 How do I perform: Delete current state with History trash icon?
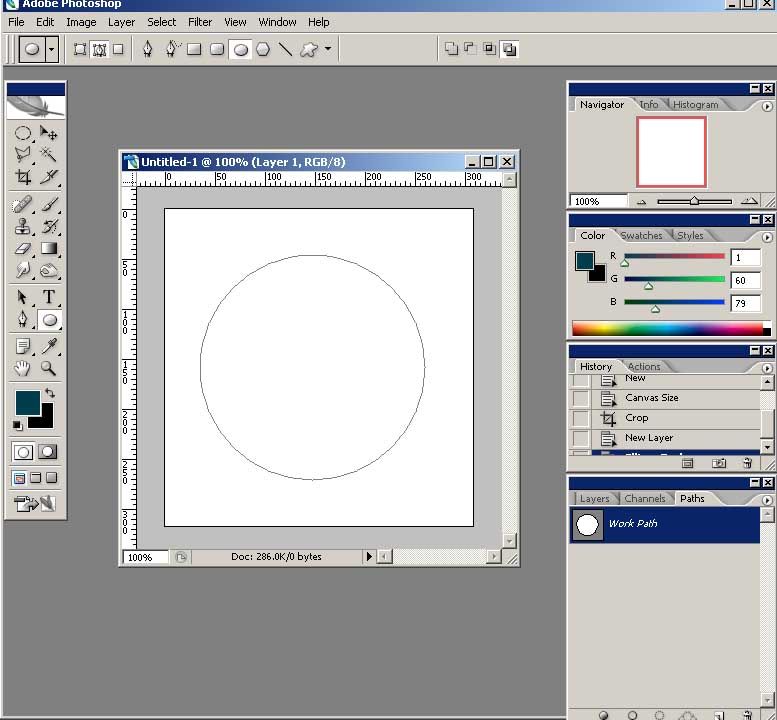(747, 464)
